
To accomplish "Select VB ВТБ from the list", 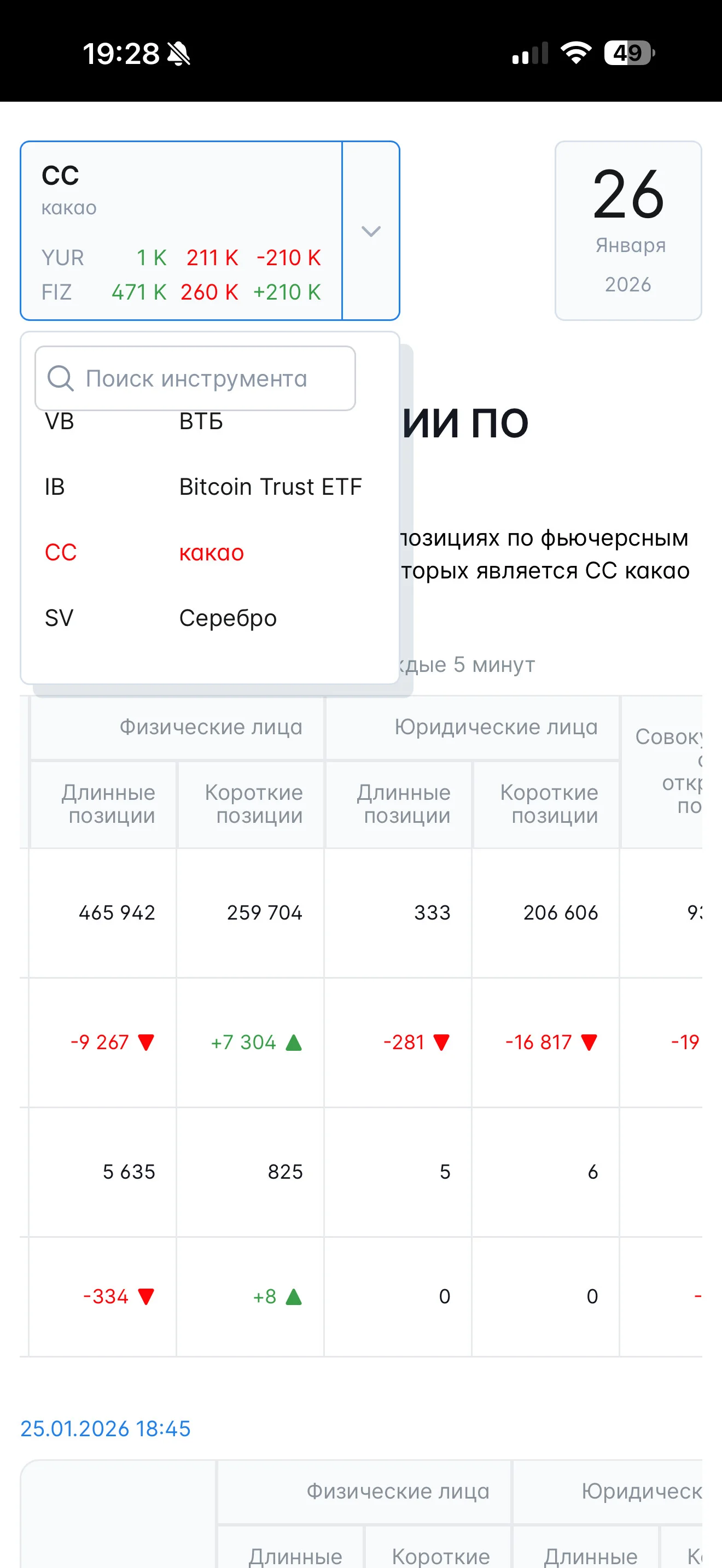I will coord(209,421).
